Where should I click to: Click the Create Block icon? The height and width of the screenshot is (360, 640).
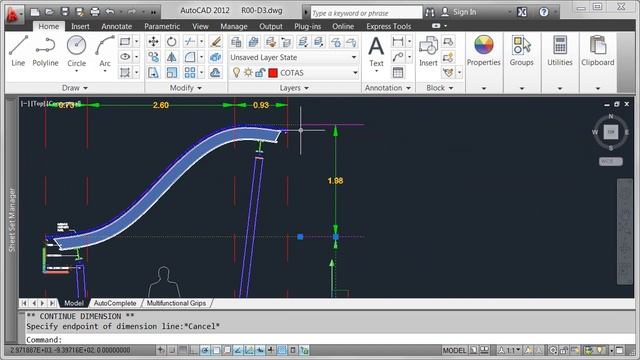point(448,41)
